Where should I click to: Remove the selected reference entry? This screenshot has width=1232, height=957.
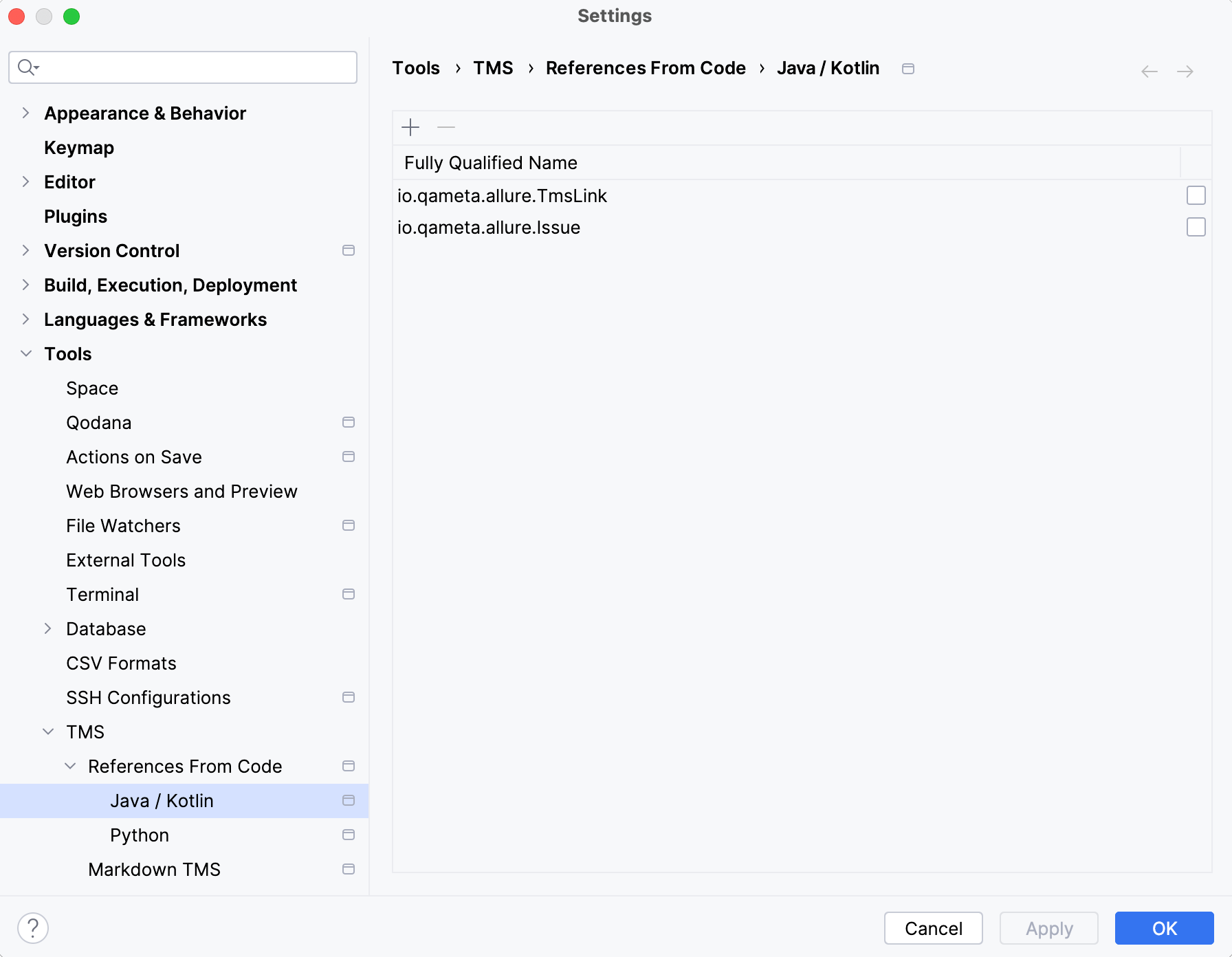(x=445, y=127)
